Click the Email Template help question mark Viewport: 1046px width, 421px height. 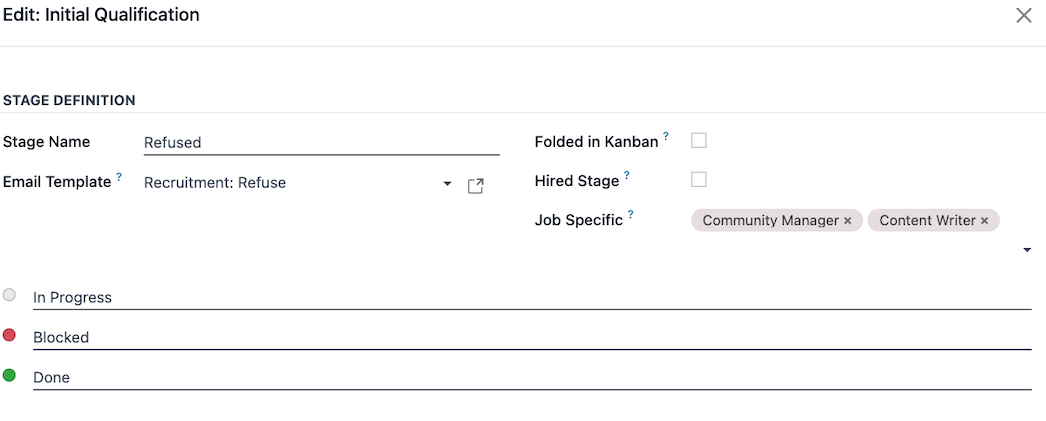119,177
